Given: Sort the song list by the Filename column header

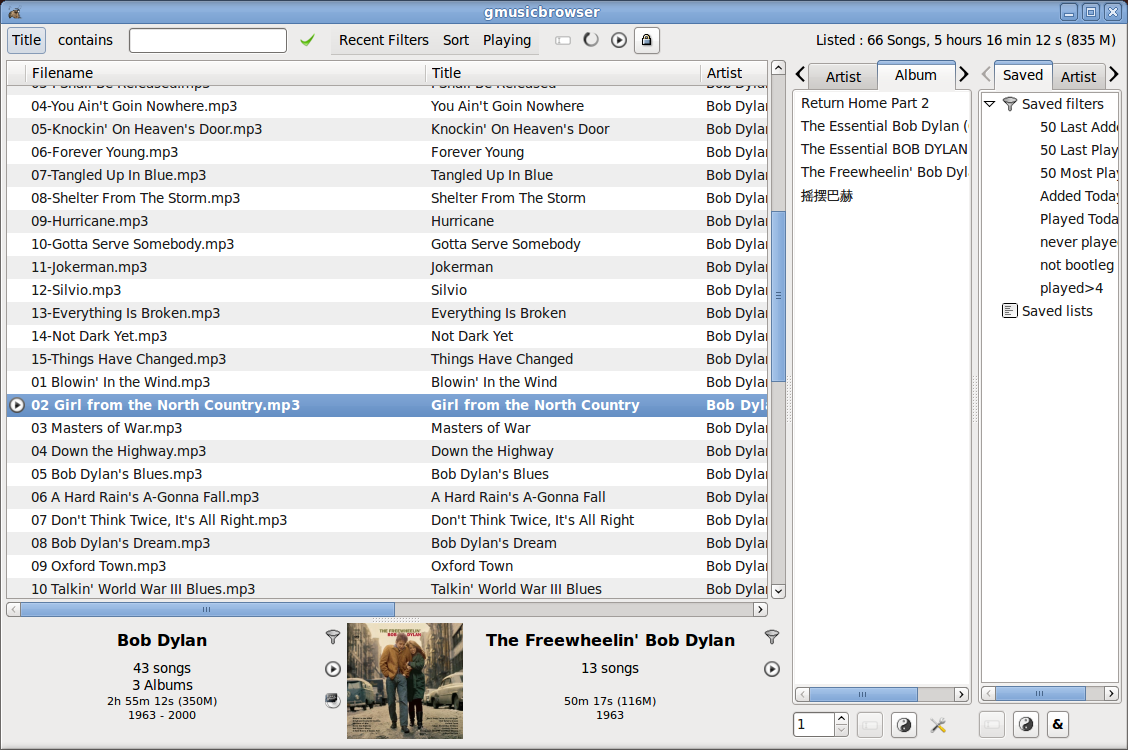Looking at the screenshot, I should (225, 73).
